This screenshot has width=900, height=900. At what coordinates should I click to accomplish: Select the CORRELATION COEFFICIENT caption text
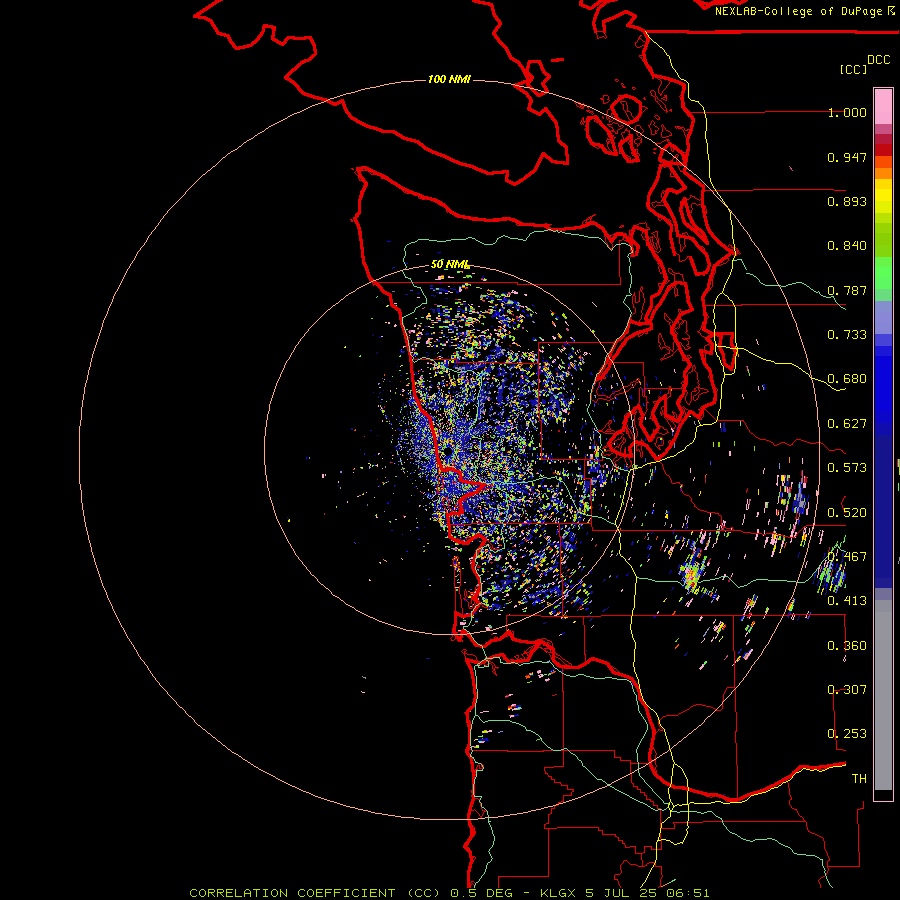coord(292,893)
